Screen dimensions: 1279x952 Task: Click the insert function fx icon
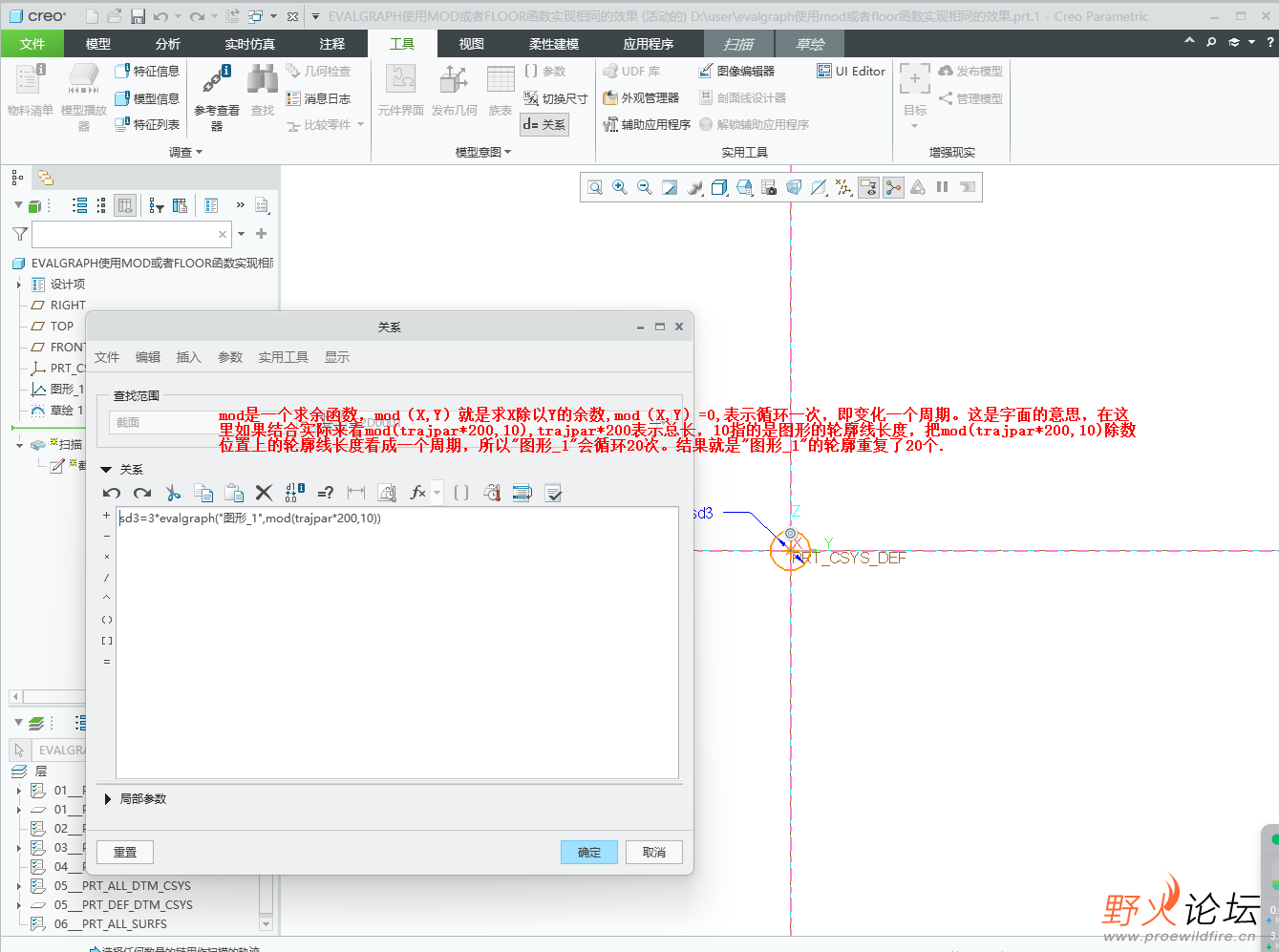coord(417,493)
